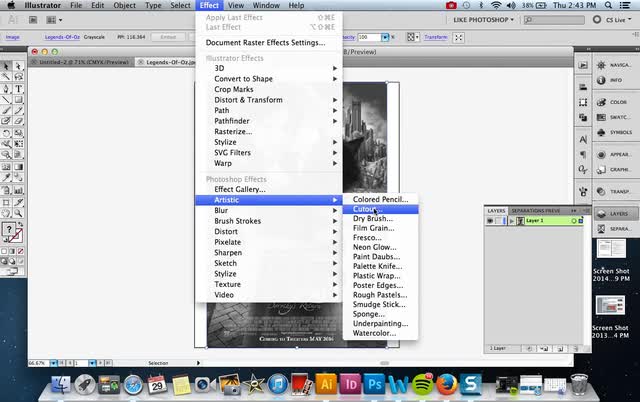Viewport: 640px width, 402px height.
Task: Choose Cutout from Artistic submenu
Action: coord(380,209)
